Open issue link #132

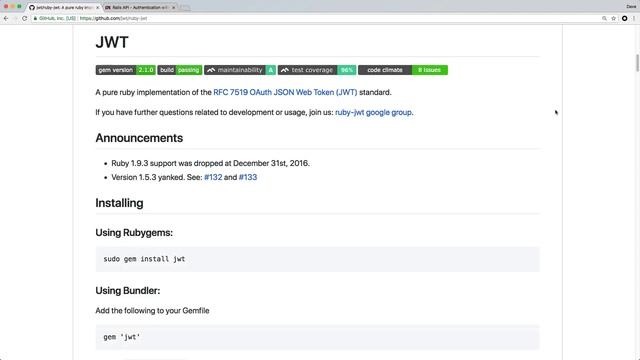213,177
